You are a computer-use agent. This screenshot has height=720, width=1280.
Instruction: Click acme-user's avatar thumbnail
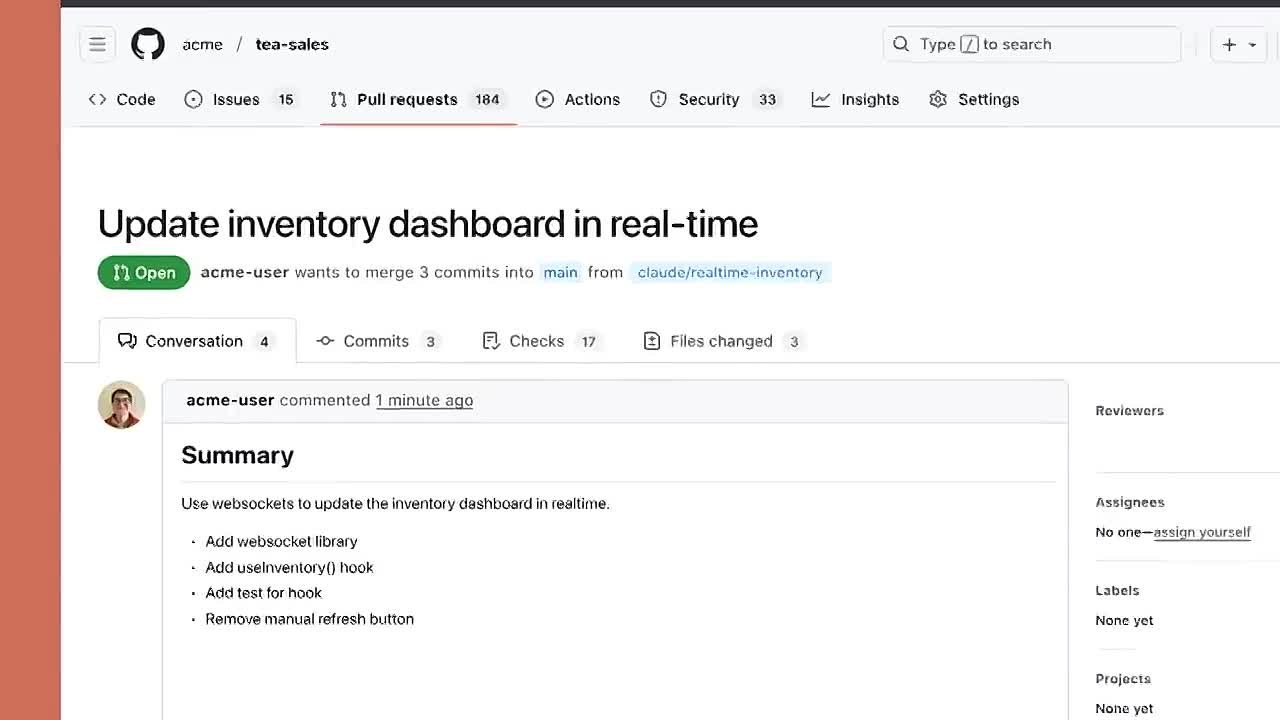122,405
